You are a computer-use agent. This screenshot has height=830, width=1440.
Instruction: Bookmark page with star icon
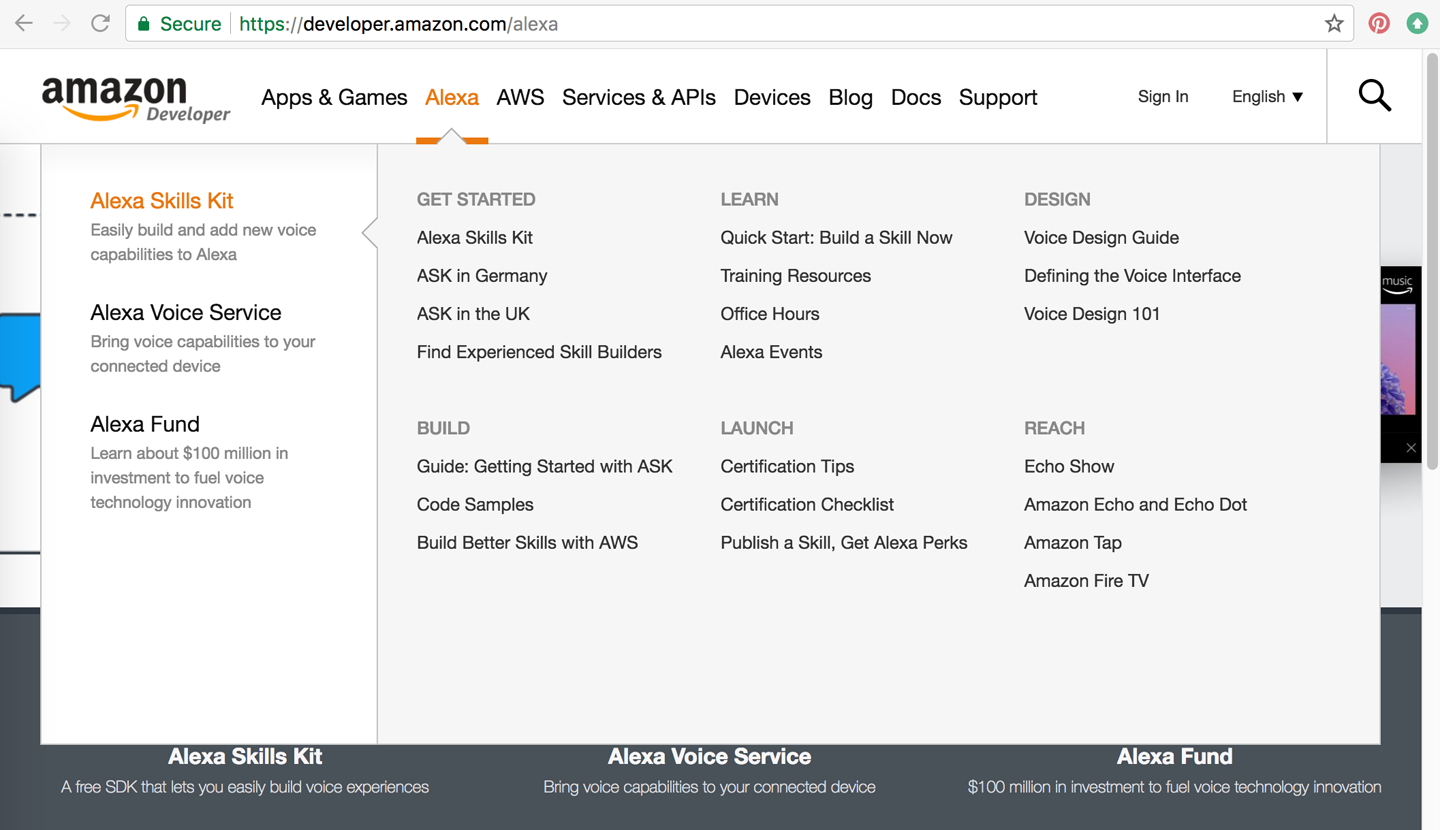(1334, 24)
